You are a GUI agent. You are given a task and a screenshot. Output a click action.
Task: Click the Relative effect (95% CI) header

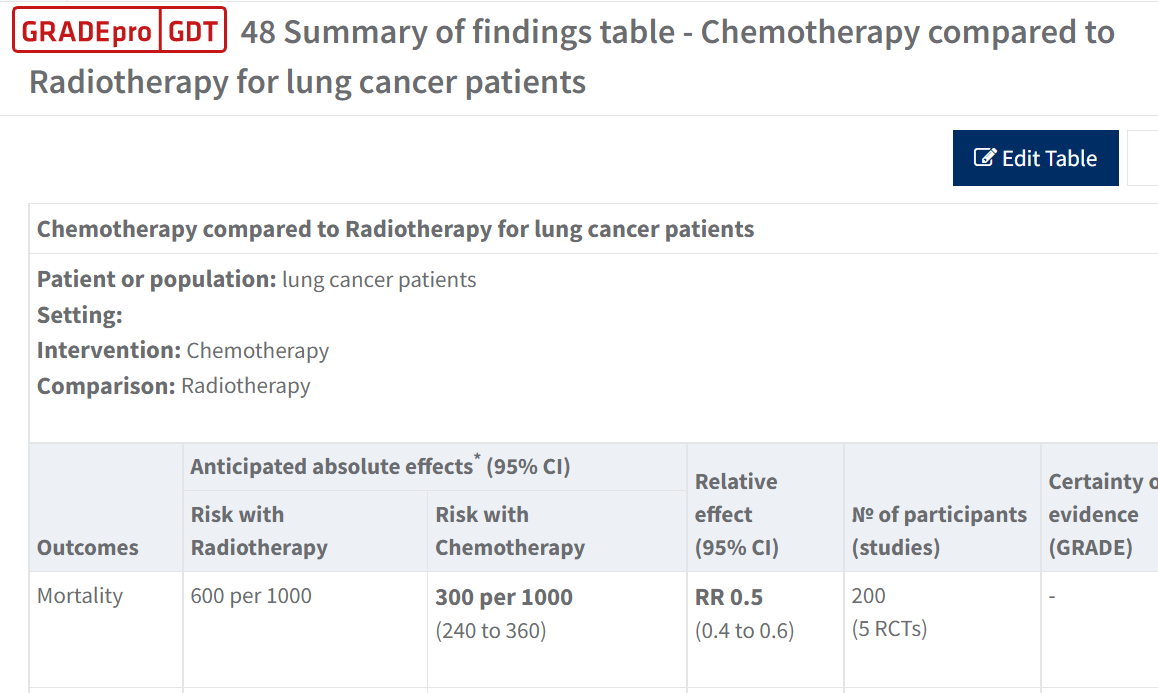(x=737, y=514)
